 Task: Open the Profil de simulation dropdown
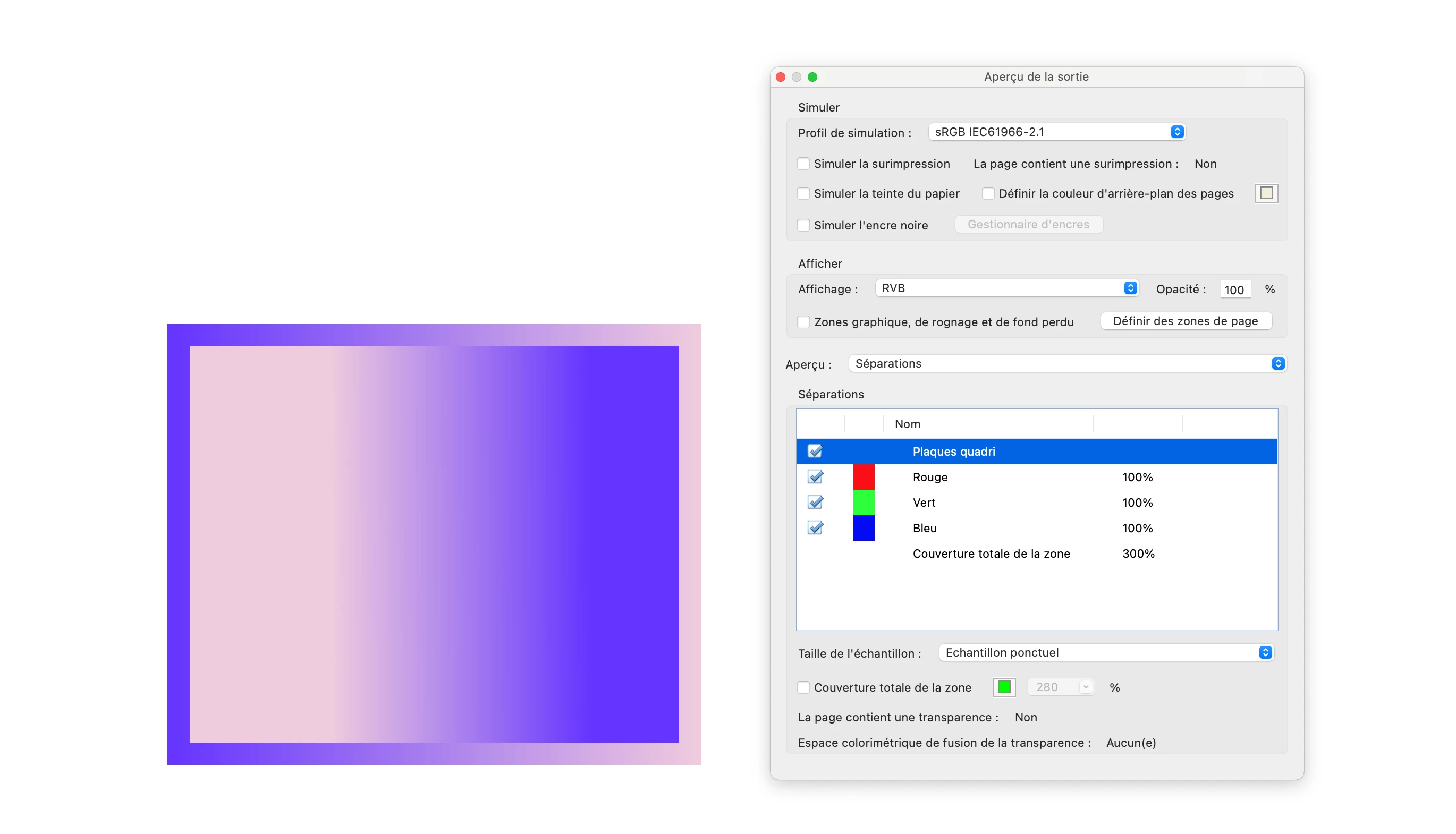click(1056, 132)
